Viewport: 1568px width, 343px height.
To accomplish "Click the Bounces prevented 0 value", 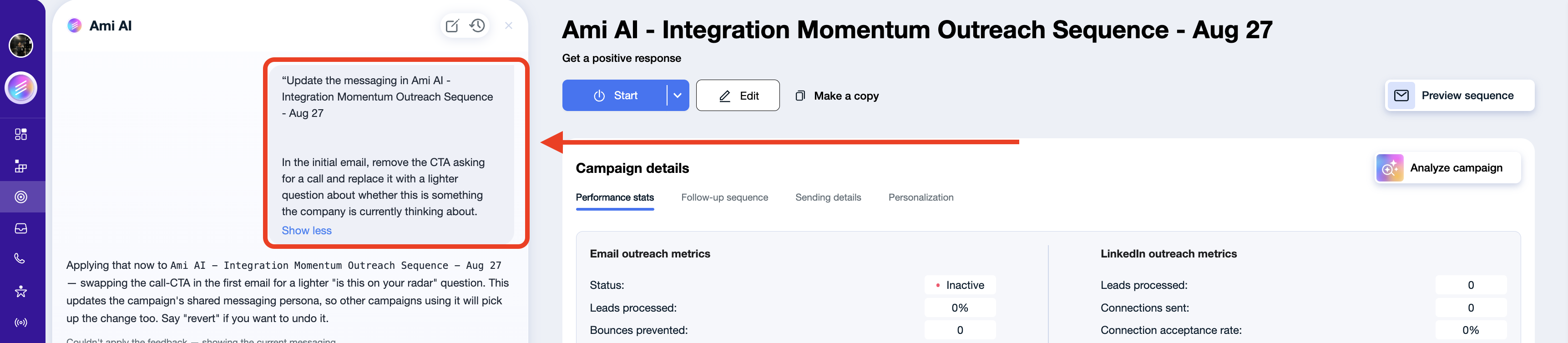I will pos(960,330).
